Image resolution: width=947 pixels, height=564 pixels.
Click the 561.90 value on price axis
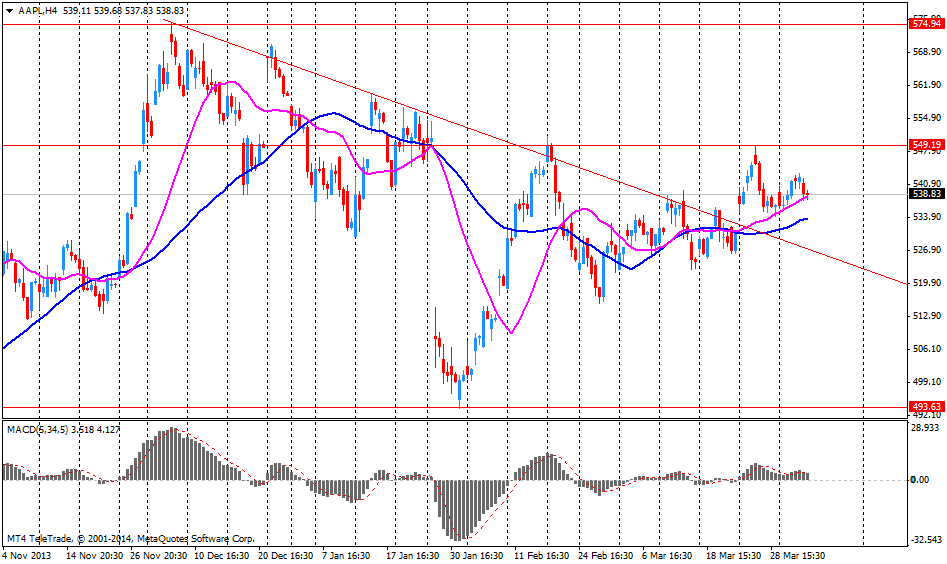[927, 85]
